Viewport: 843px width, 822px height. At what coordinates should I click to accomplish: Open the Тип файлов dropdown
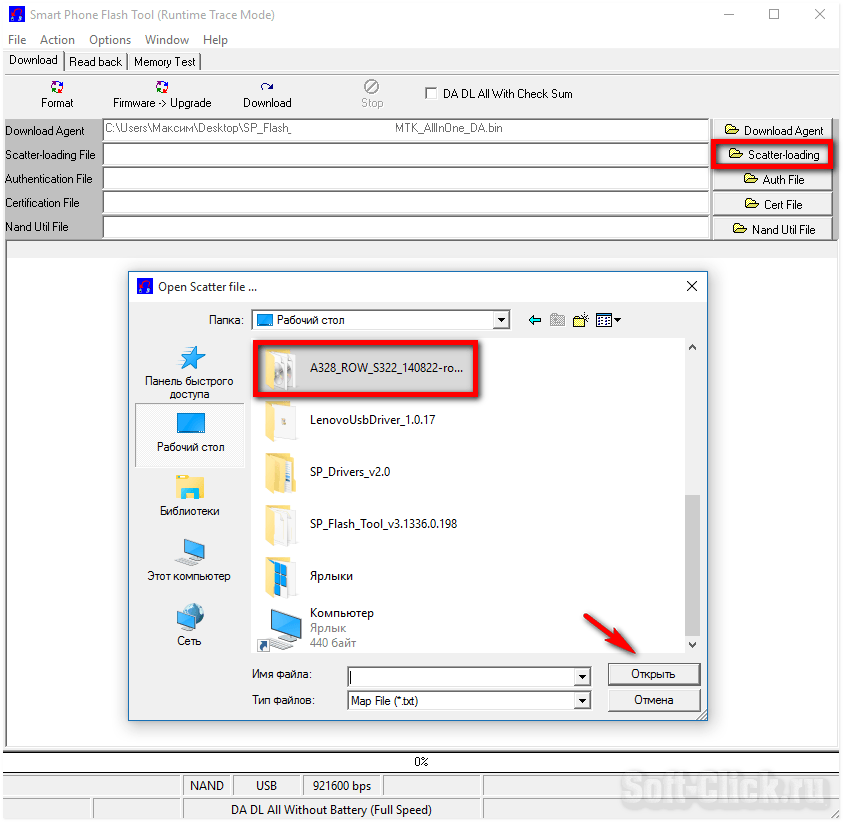pos(582,701)
